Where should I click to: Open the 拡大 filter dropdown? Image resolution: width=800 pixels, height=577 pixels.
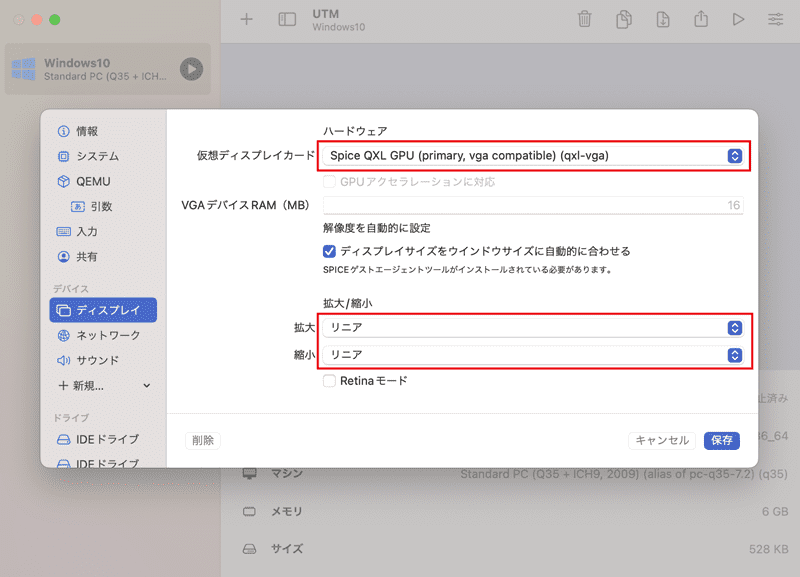click(x=533, y=328)
